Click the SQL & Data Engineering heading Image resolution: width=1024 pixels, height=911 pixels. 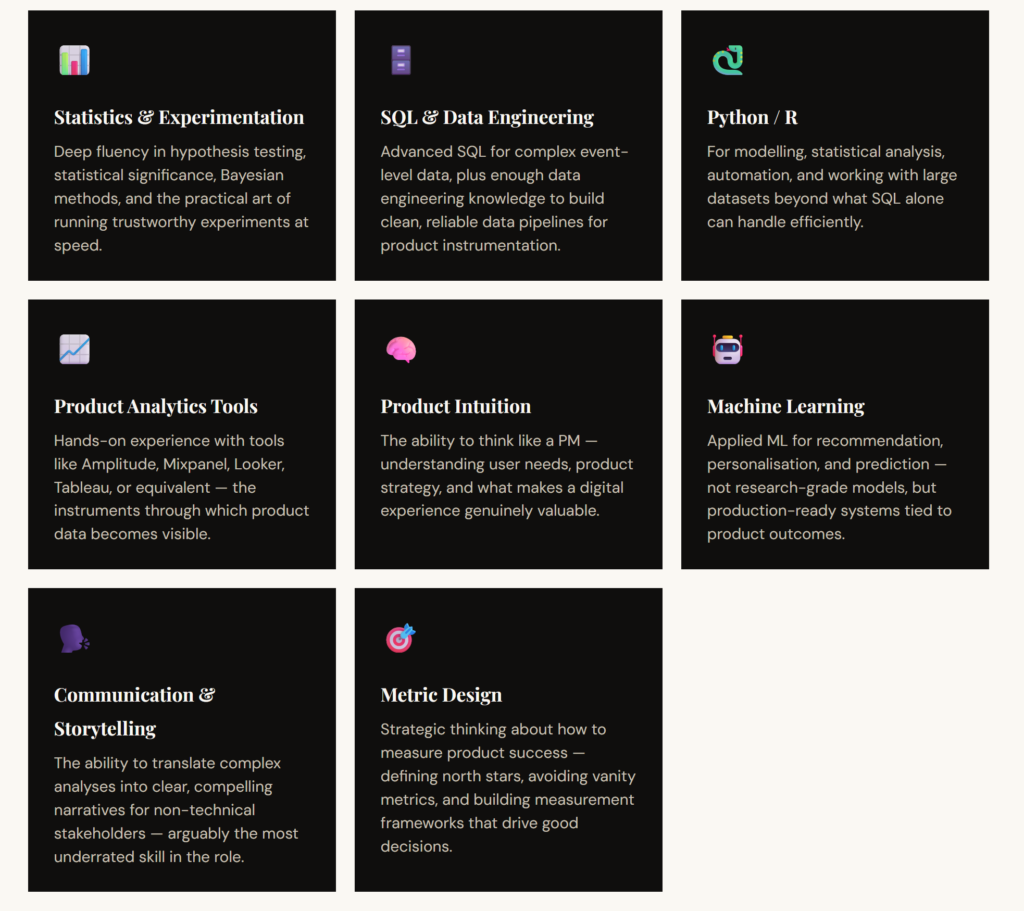tap(487, 117)
